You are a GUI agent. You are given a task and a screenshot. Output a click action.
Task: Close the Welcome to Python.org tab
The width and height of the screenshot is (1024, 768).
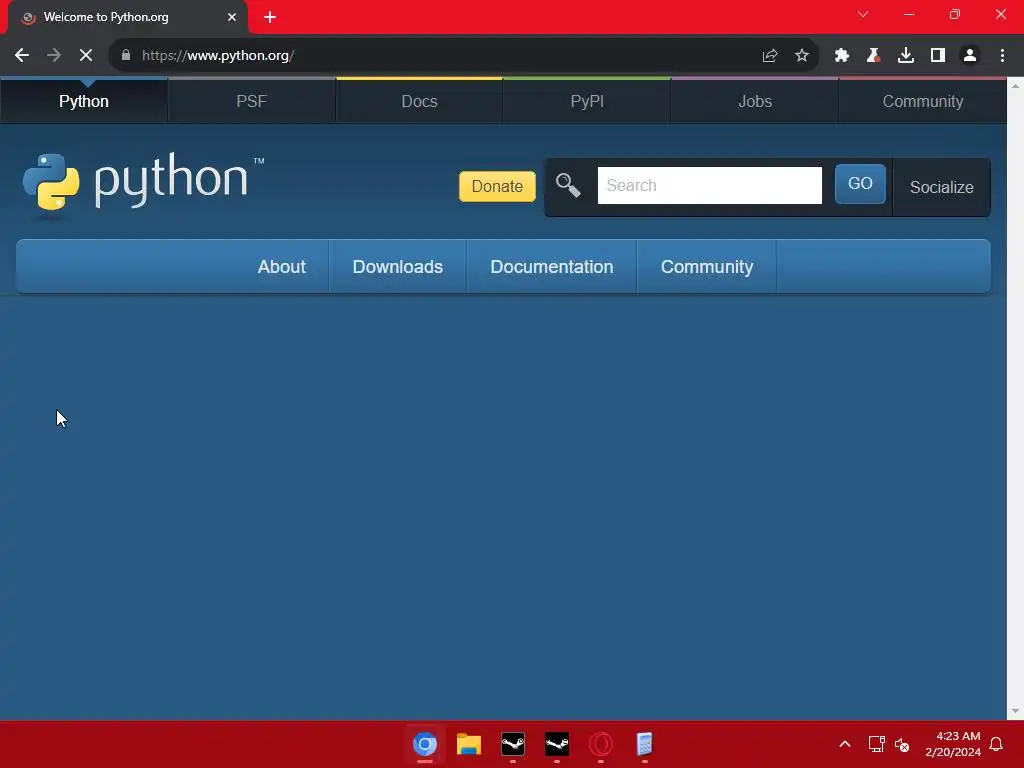pos(232,17)
